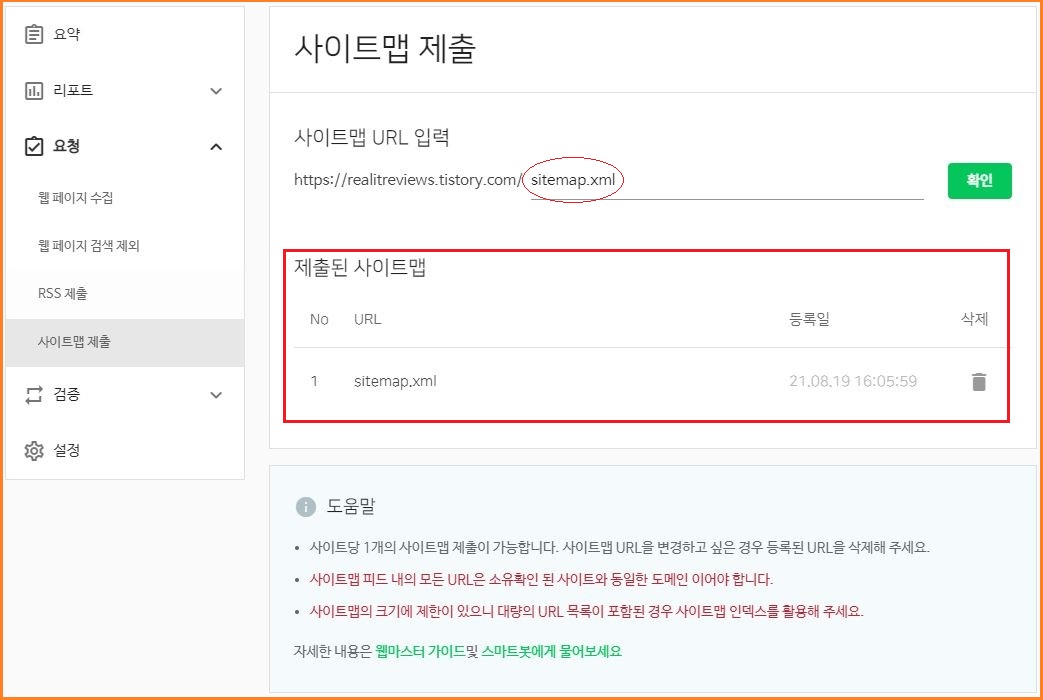This screenshot has height=700, width=1043.
Task: Click the URL column header
Action: pos(367,319)
